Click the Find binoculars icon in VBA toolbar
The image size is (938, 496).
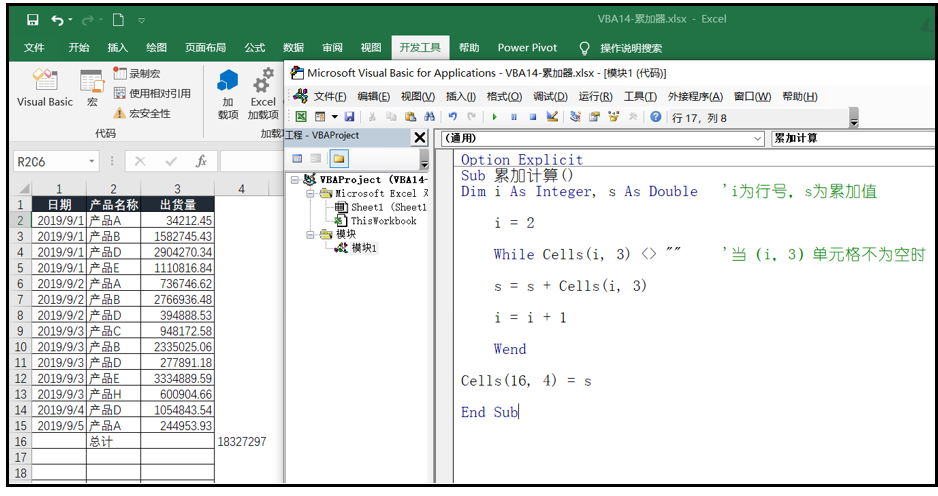[x=430, y=117]
